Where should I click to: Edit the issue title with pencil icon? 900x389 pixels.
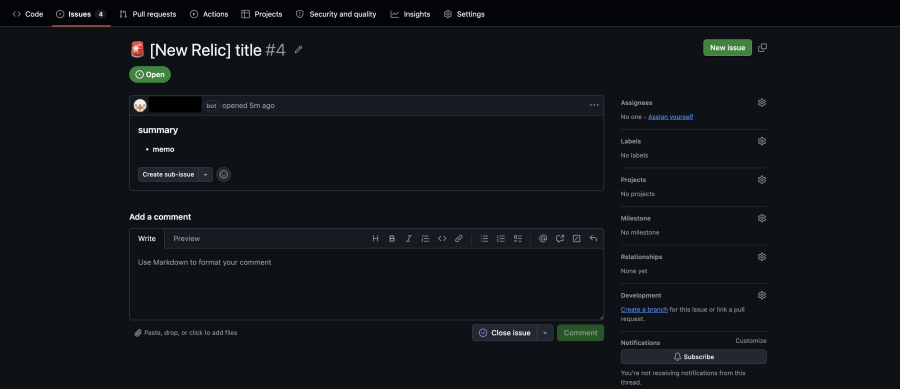(298, 50)
